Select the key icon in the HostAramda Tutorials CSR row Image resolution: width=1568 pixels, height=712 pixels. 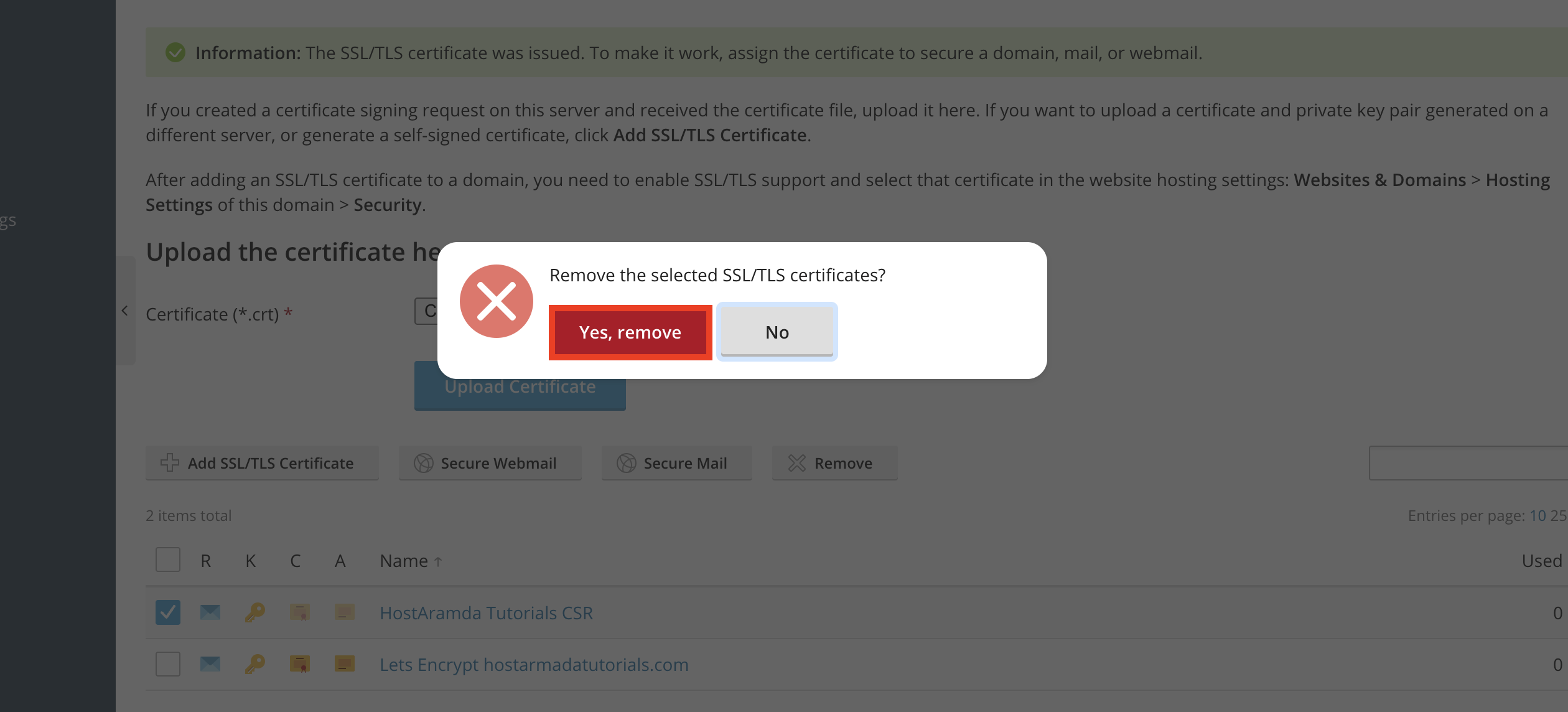click(254, 612)
